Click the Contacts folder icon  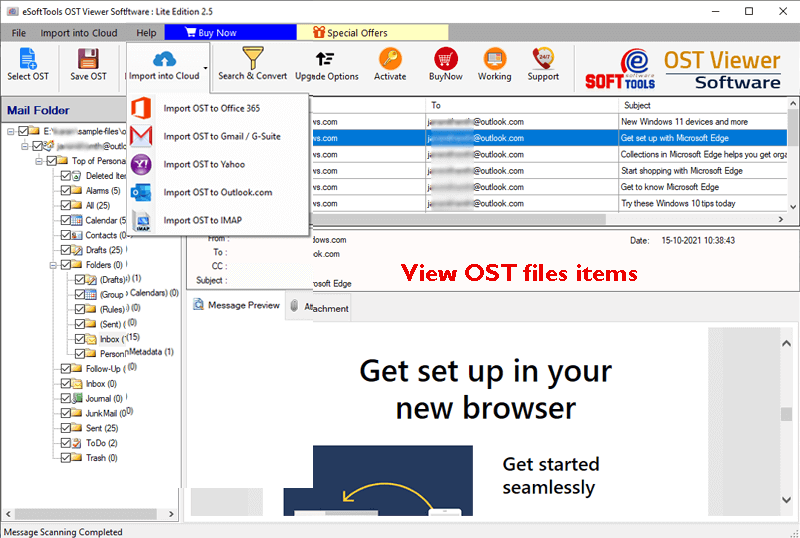(77, 235)
